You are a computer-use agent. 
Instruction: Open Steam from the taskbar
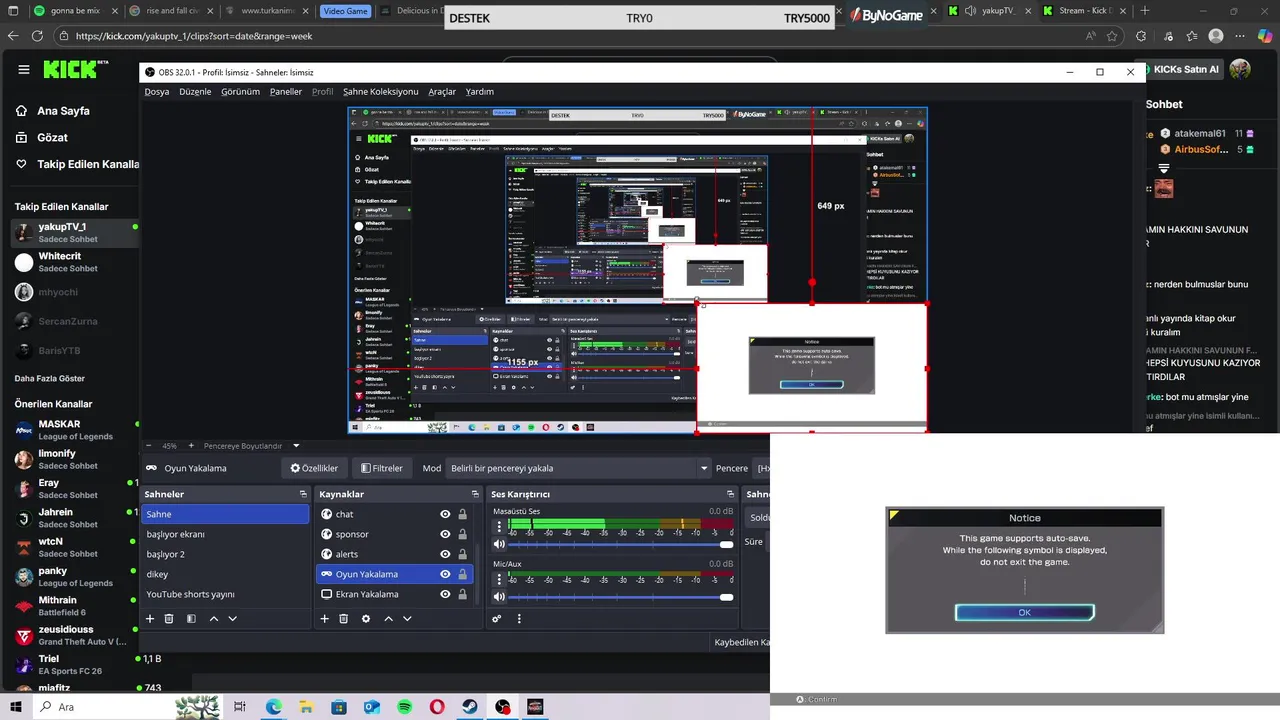pos(470,707)
